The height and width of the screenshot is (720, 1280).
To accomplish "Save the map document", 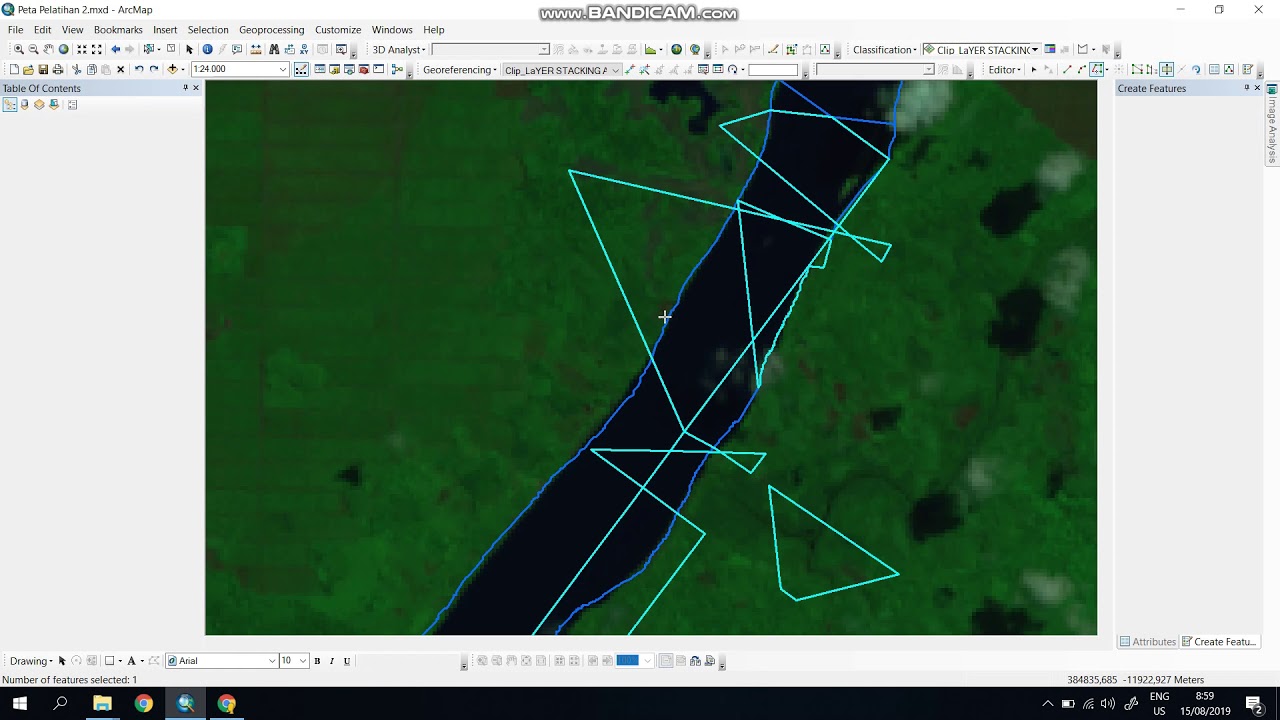I will tap(43, 69).
